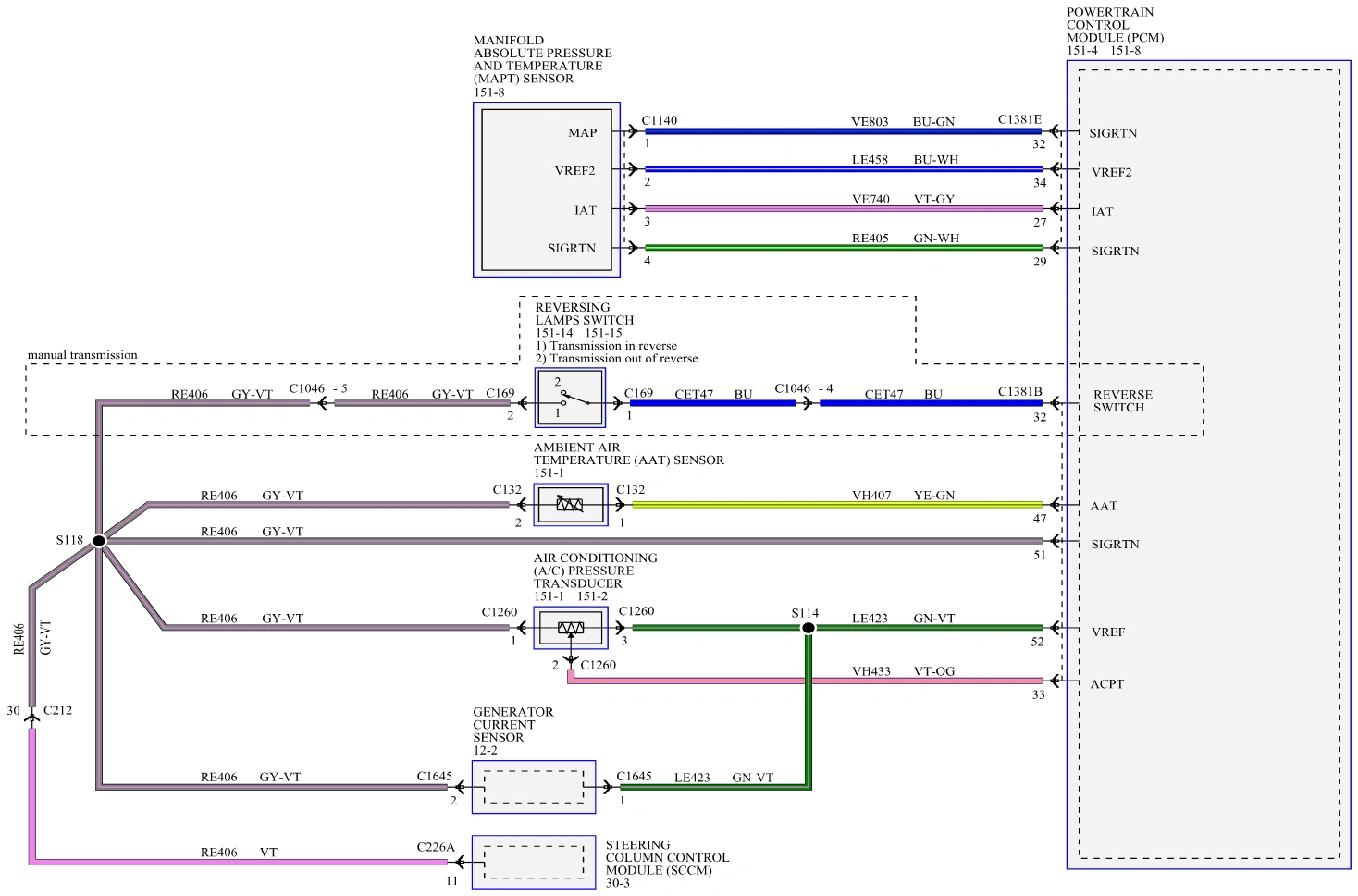Click the 'BU-GN' wire color code
The width and height of the screenshot is (1358, 896).
933,121
